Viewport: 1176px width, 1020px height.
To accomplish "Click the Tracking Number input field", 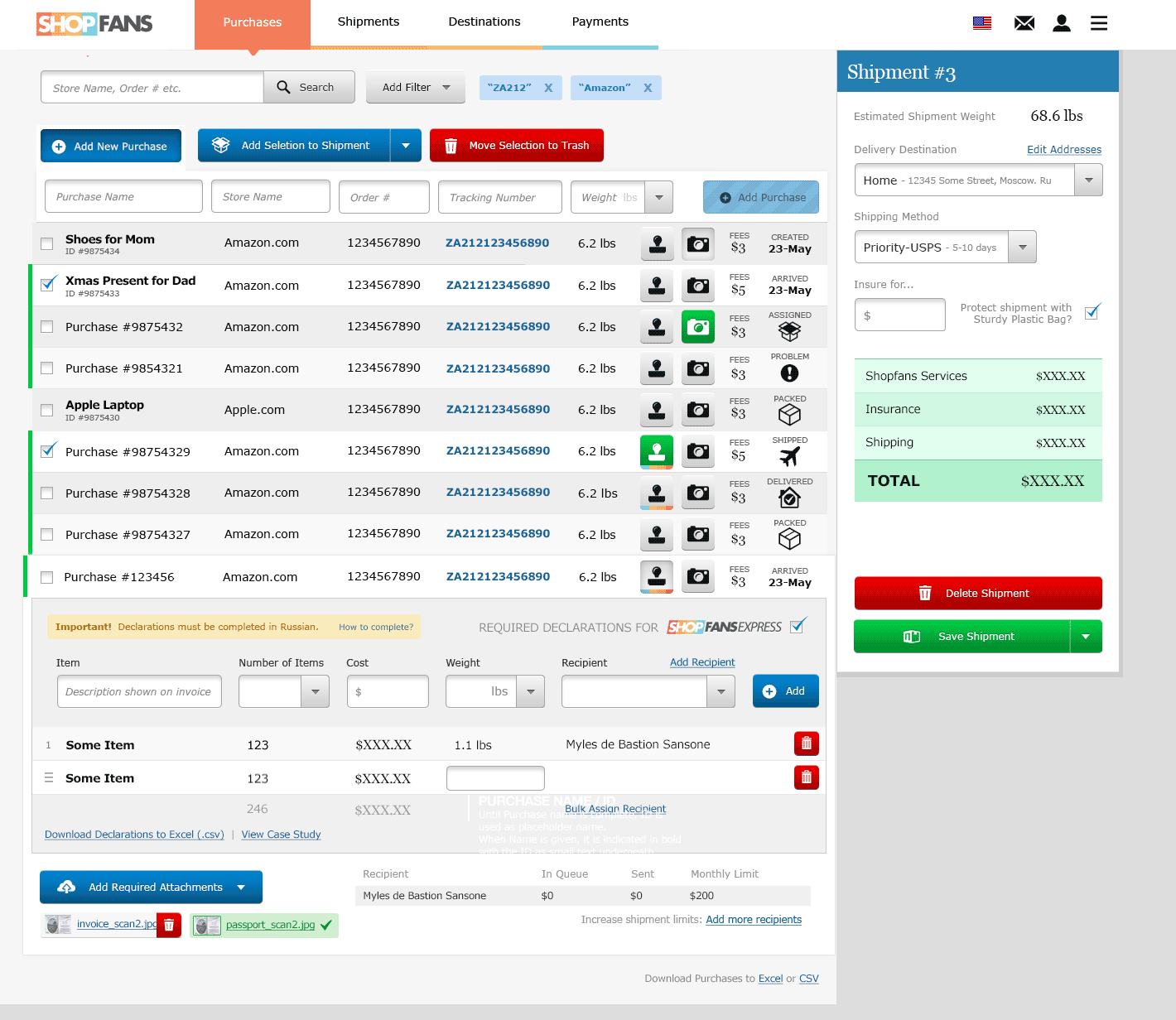I will (499, 197).
